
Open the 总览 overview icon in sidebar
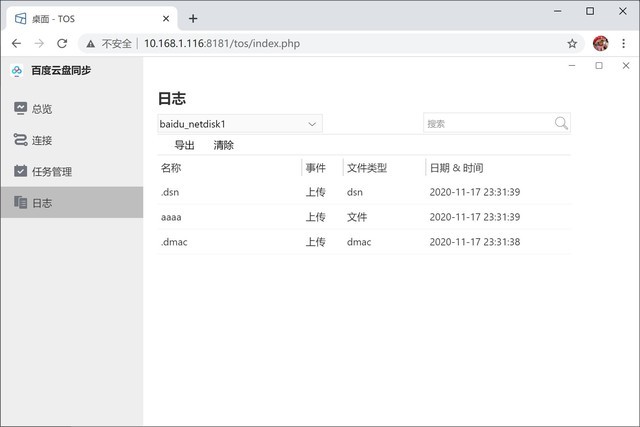tap(20, 108)
